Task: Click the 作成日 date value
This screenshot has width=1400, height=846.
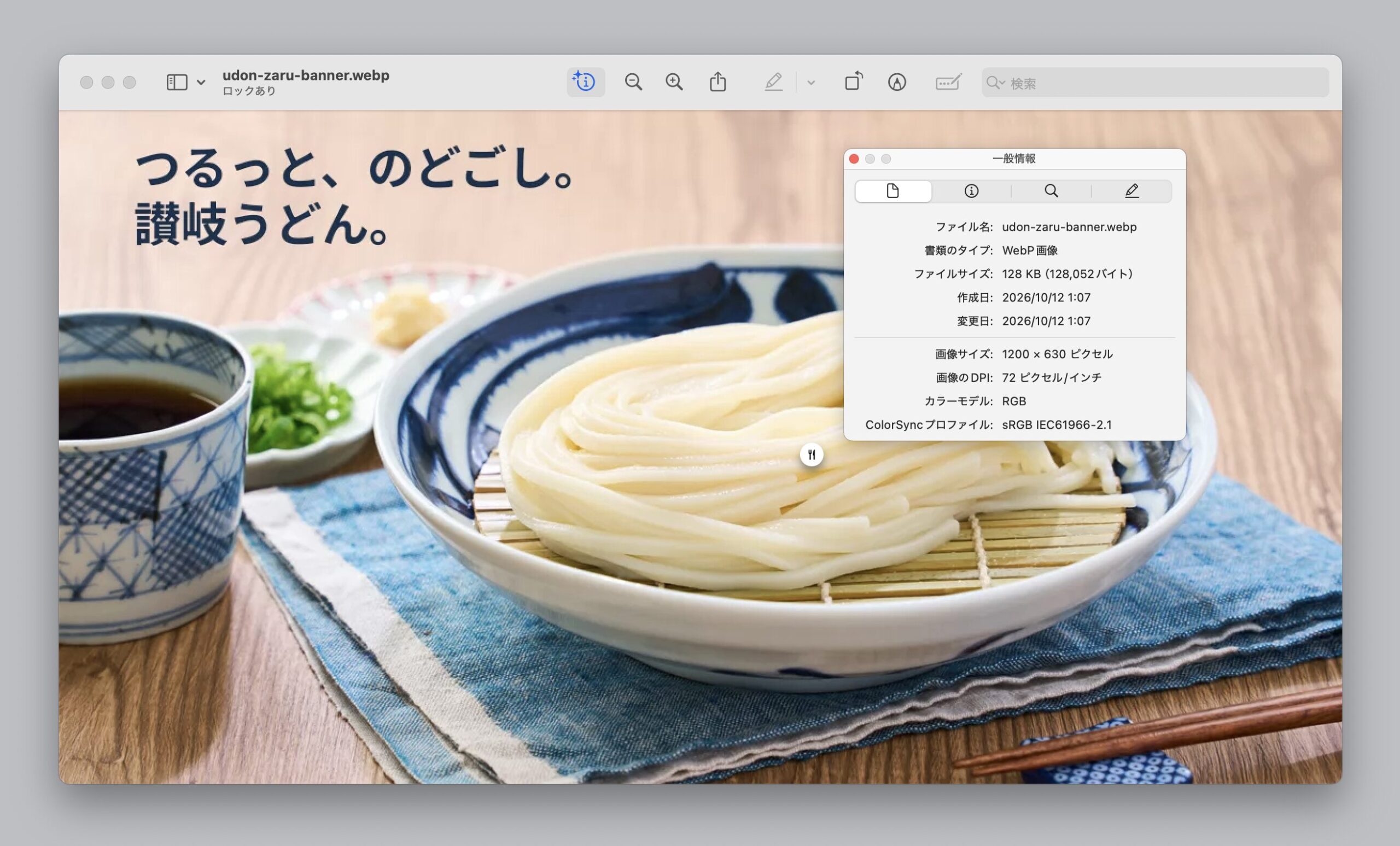Action: (1046, 297)
